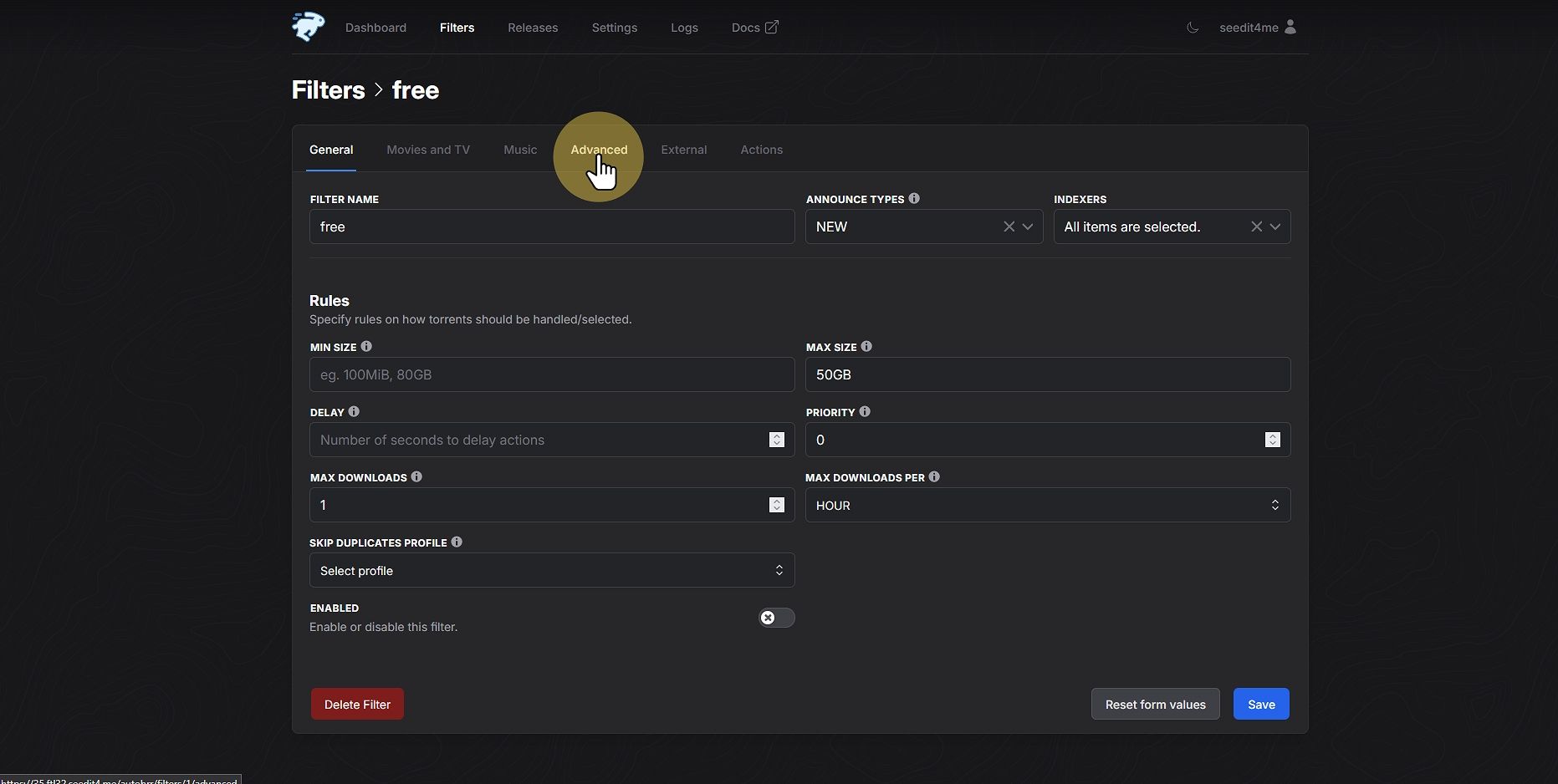Screen dimensions: 1558x784
Task: Save the filter
Action: (x=1261, y=704)
